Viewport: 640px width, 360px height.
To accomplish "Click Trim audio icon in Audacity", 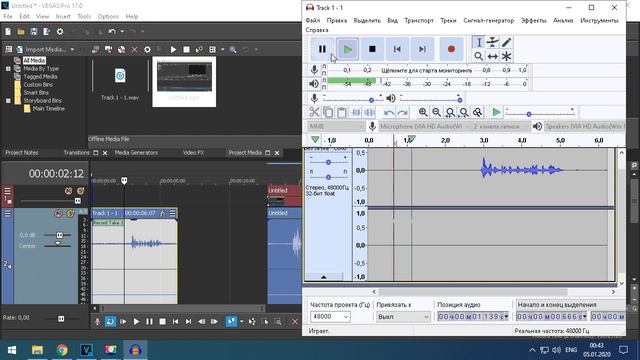I will [x=356, y=112].
